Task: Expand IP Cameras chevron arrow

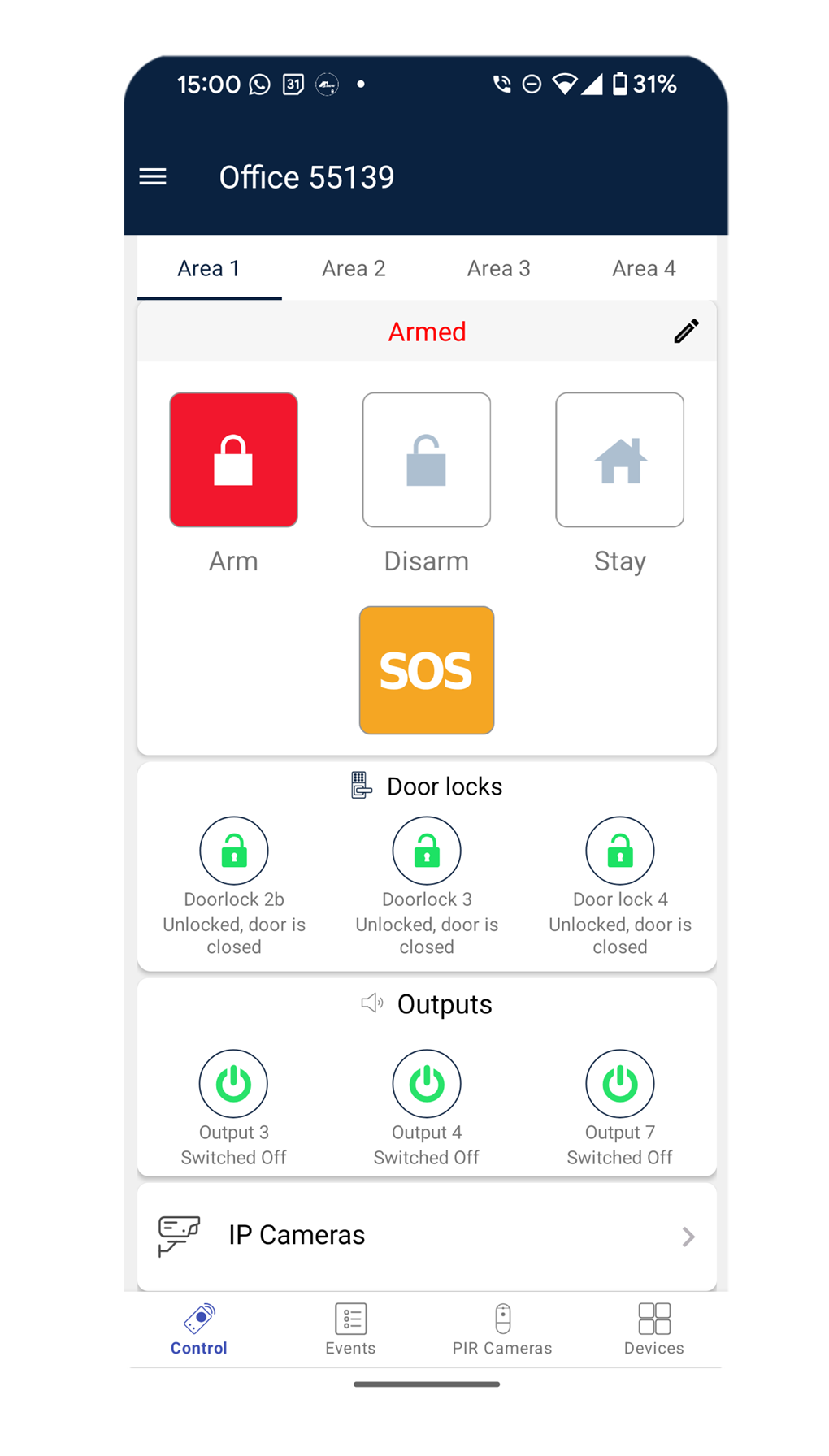Action: point(688,1237)
